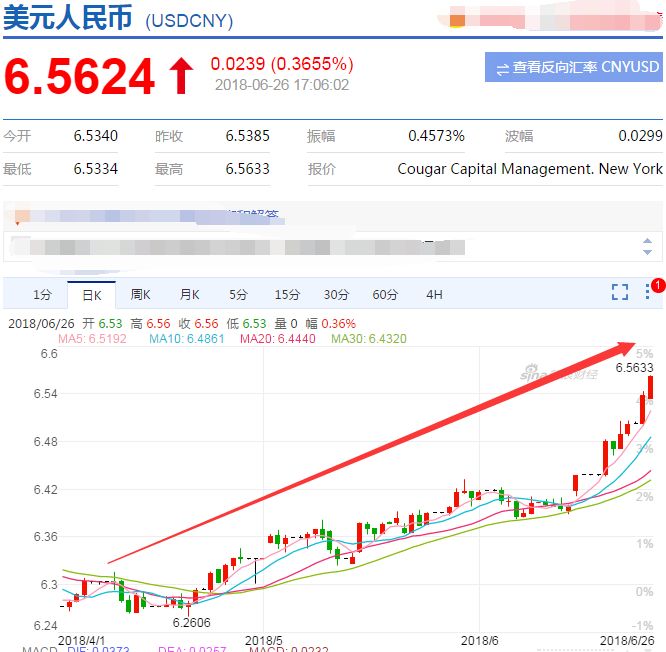Click the MA20: 6.4440 indicator label
The image size is (666, 652).
277,339
